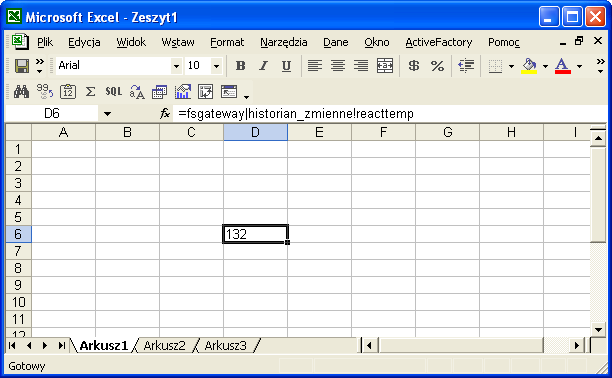Apply percent style format
The width and height of the screenshot is (612, 378).
[x=437, y=66]
